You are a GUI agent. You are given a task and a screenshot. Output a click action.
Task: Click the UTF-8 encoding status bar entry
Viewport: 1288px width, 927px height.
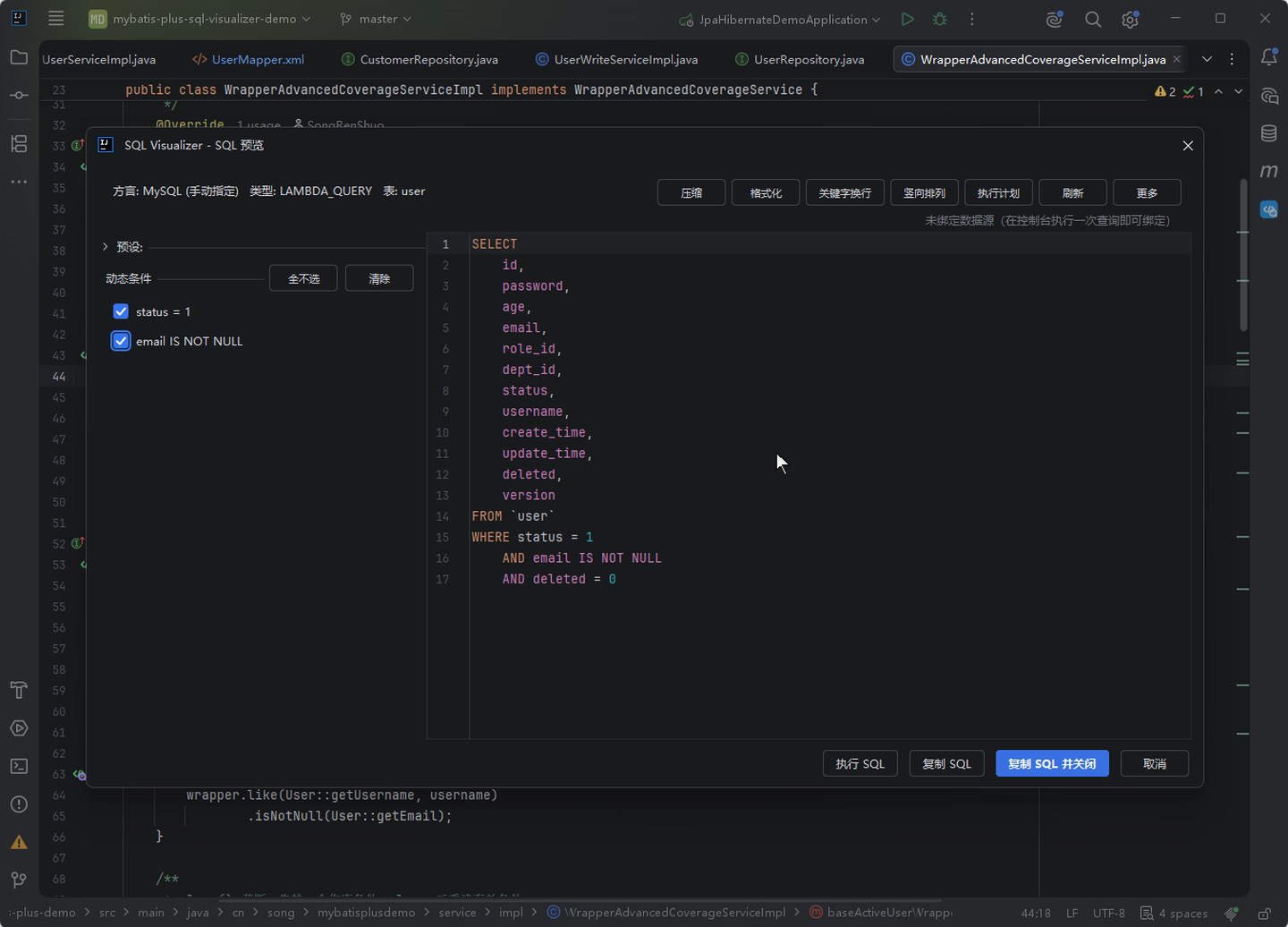pos(1109,913)
